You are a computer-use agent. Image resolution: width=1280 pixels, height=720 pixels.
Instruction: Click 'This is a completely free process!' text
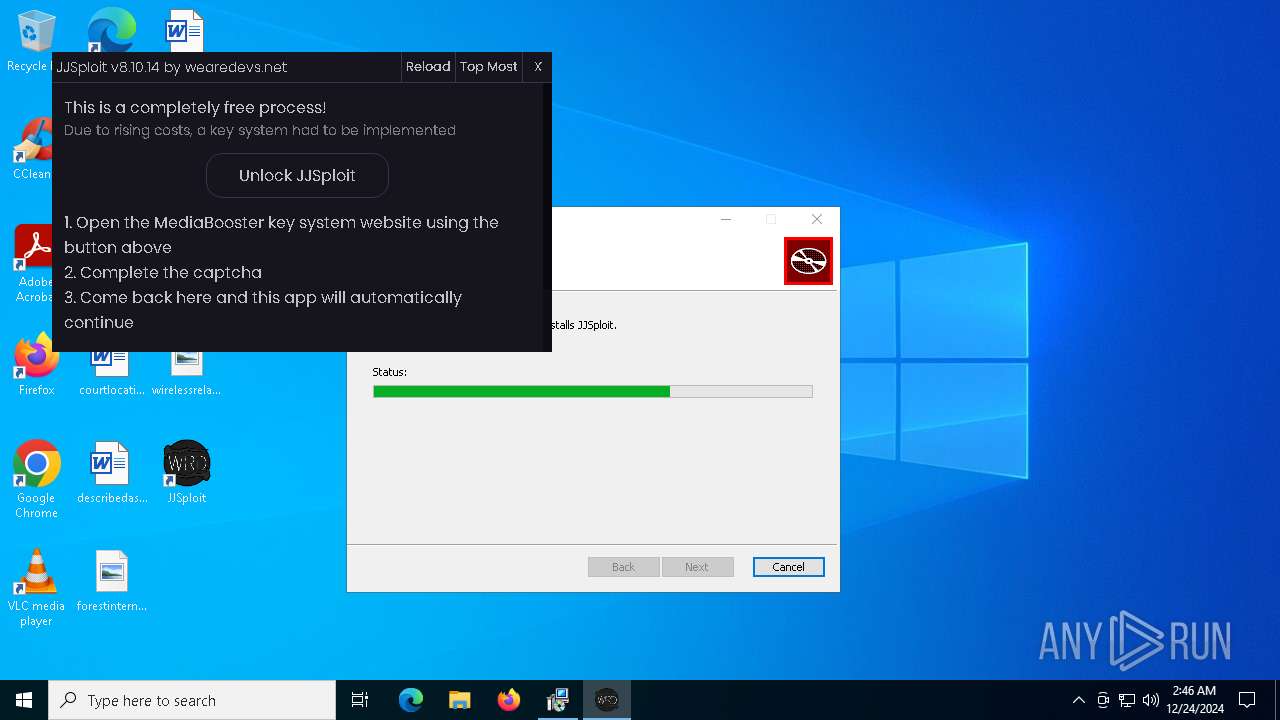(x=195, y=107)
